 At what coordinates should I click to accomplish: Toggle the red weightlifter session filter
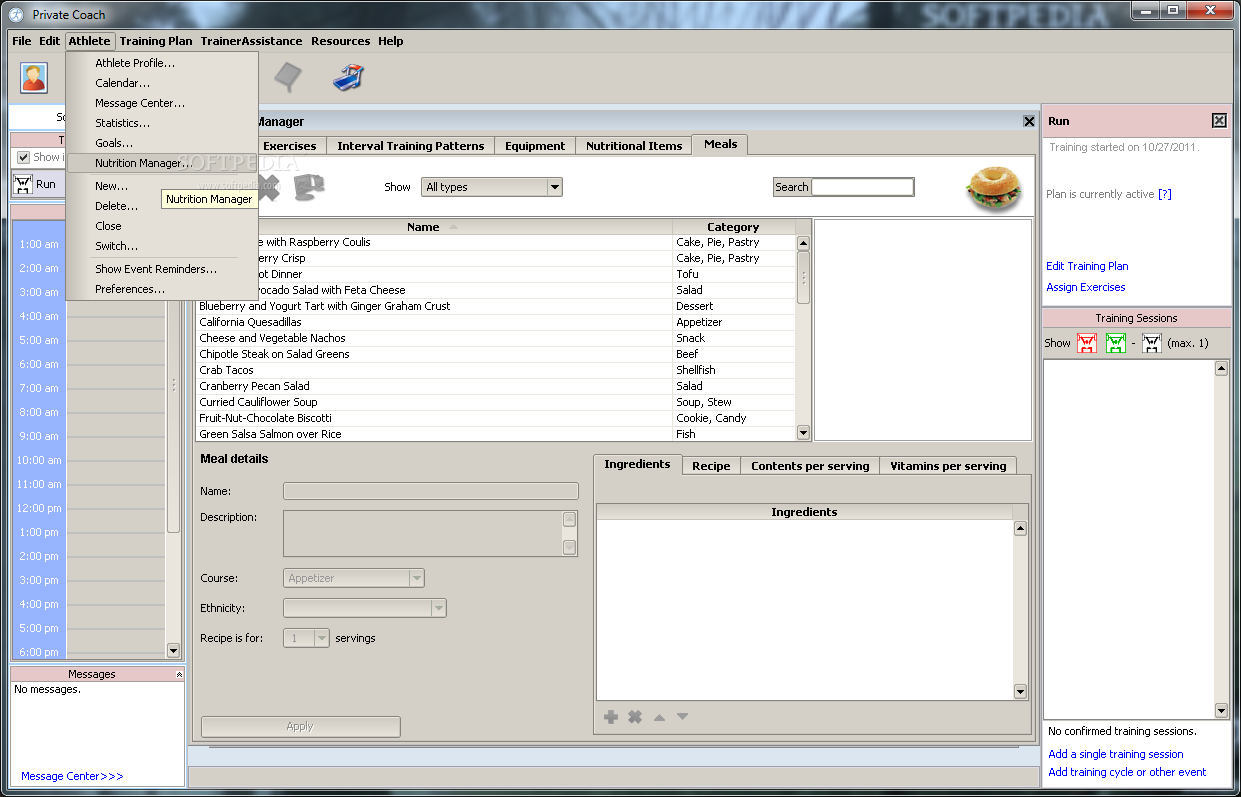click(x=1087, y=343)
